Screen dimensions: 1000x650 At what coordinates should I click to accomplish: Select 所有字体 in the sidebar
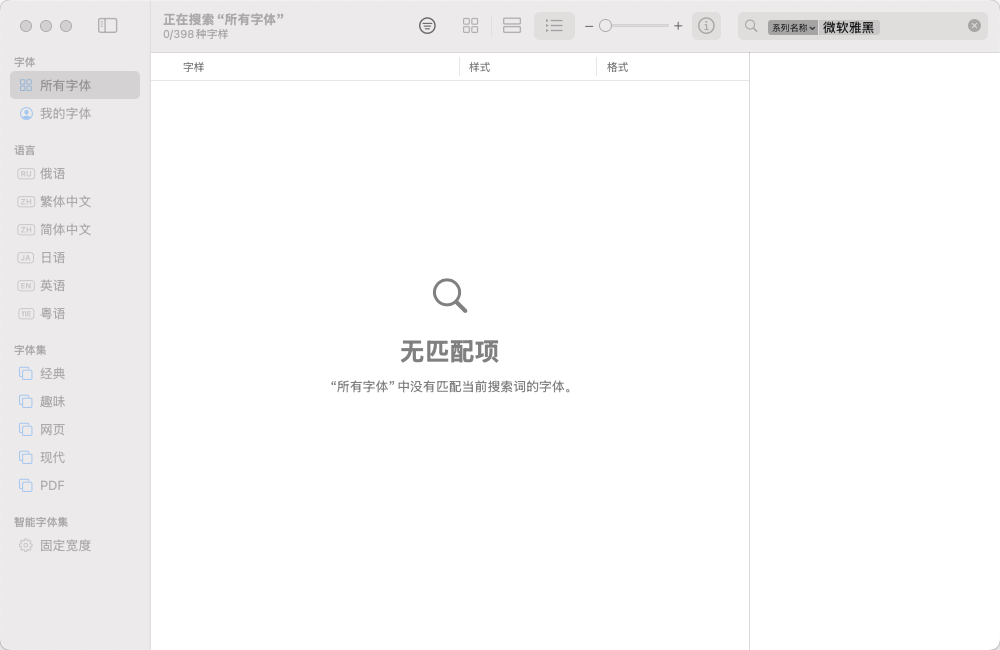click(66, 86)
